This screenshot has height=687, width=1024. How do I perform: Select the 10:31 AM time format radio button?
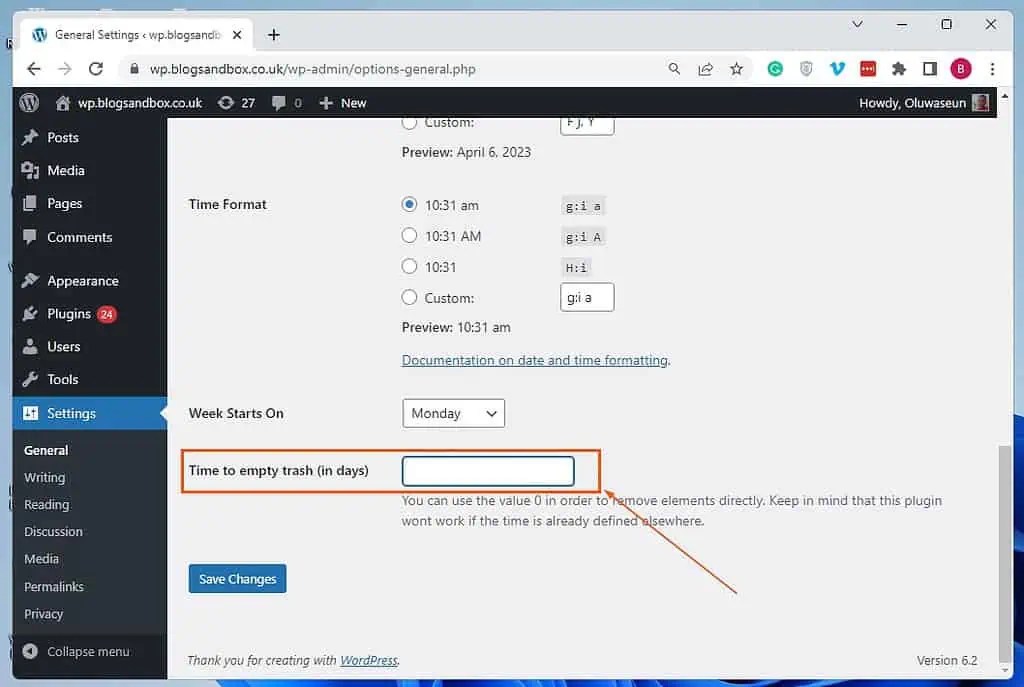pos(409,236)
